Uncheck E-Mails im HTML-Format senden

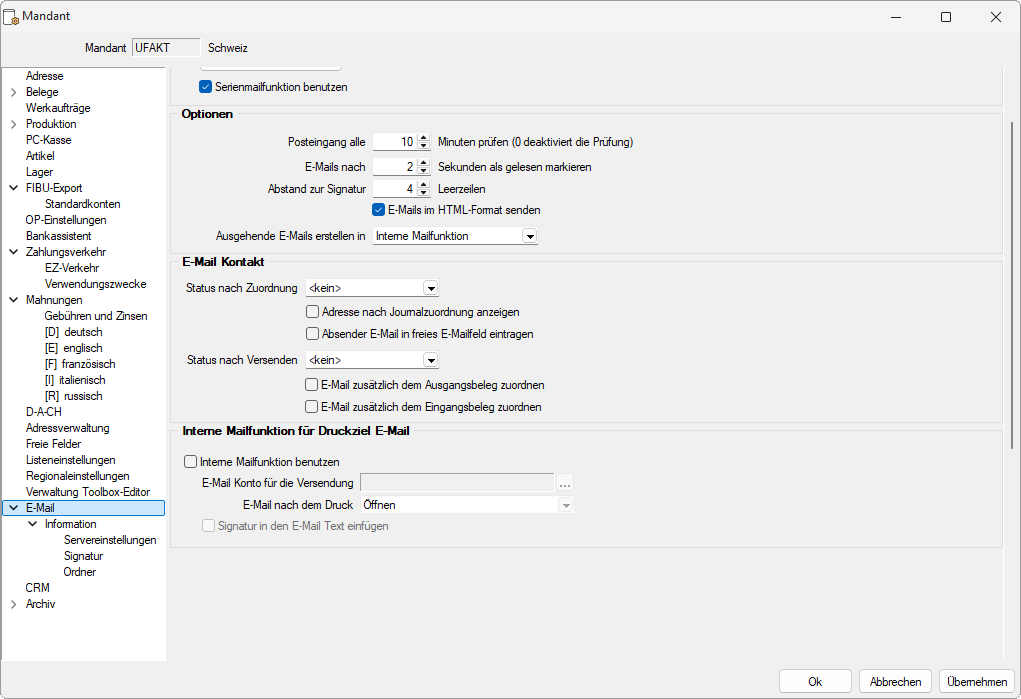[x=379, y=210]
